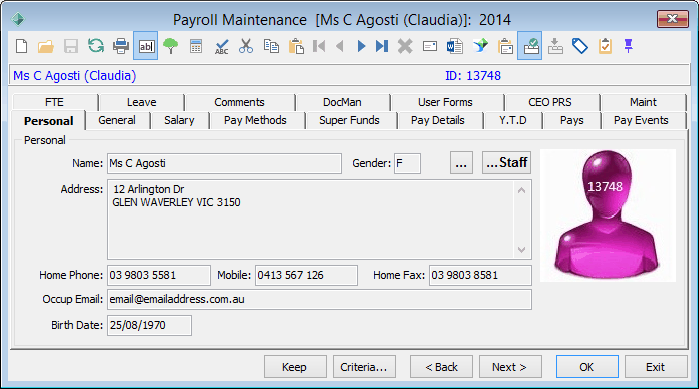
Task: Click the Home Fax field
Action: 480,275
